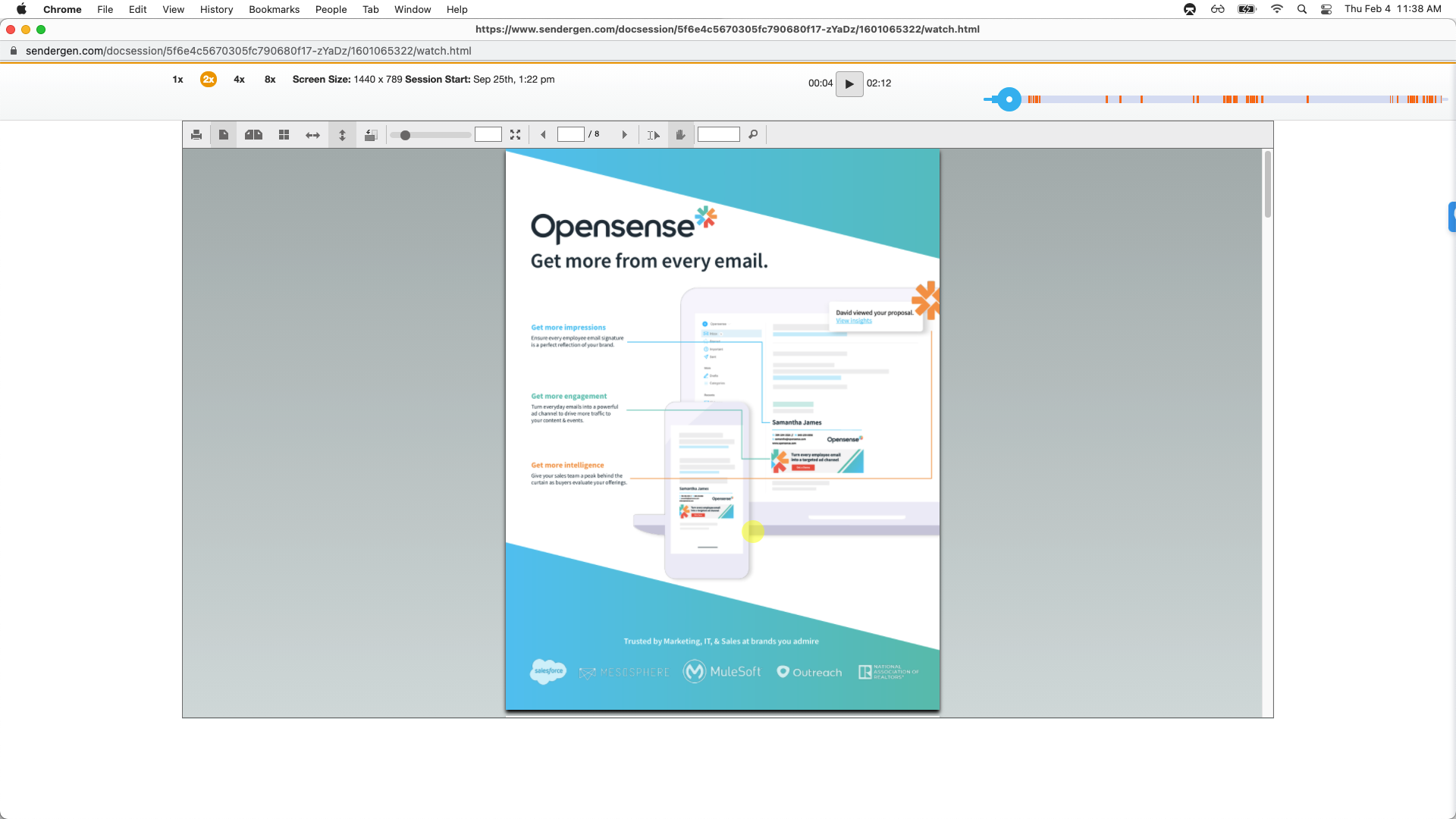Switch to two-page book view
This screenshot has height=819, width=1456.
pos(253,135)
